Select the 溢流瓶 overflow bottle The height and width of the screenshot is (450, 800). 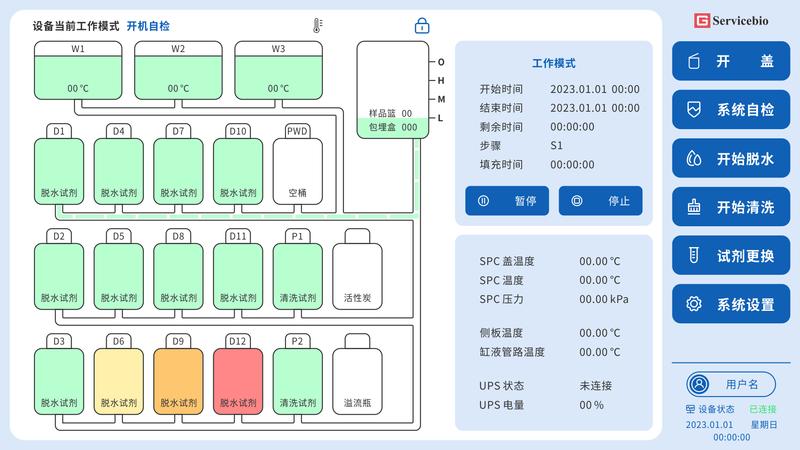357,374
